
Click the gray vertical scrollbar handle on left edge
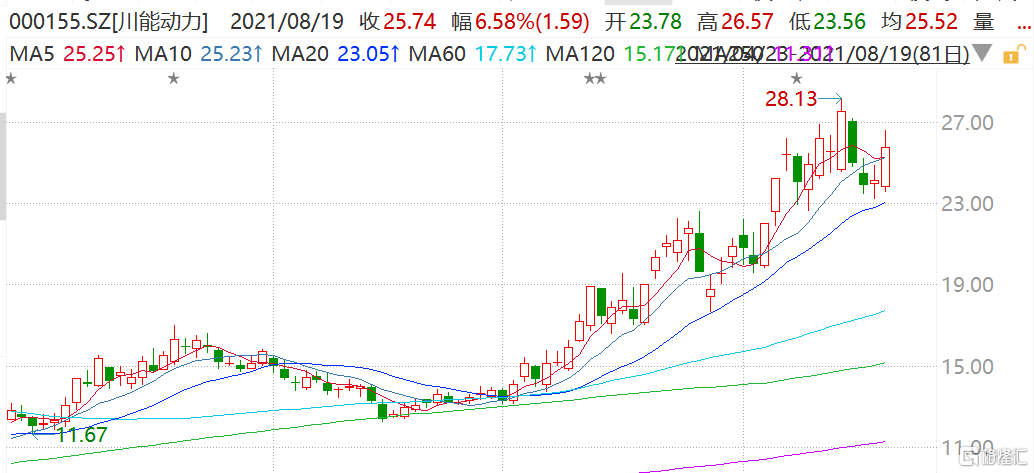click(3, 167)
